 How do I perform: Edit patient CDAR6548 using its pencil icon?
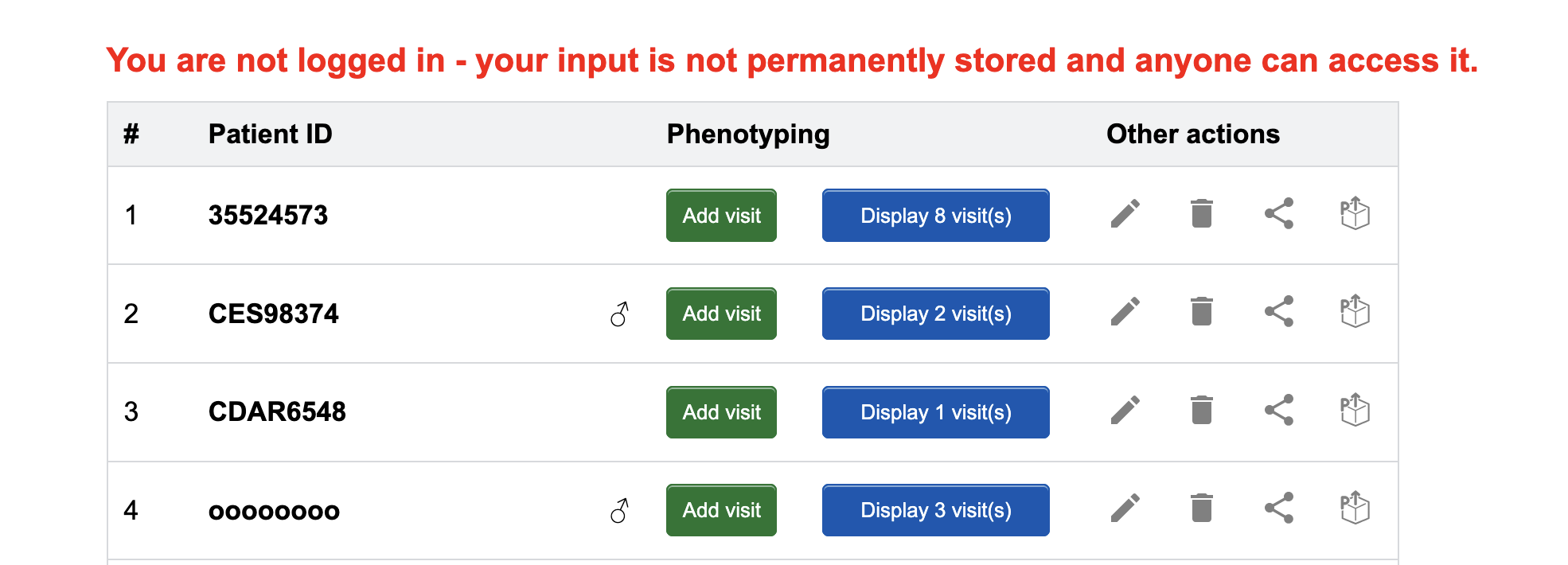pos(1125,410)
